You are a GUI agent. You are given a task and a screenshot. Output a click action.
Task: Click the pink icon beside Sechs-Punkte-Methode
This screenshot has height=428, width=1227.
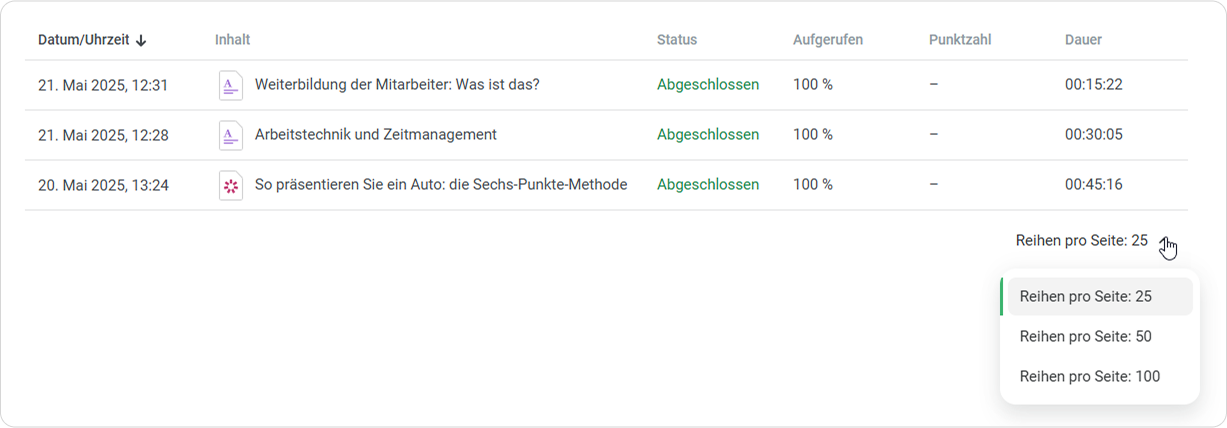[231, 185]
